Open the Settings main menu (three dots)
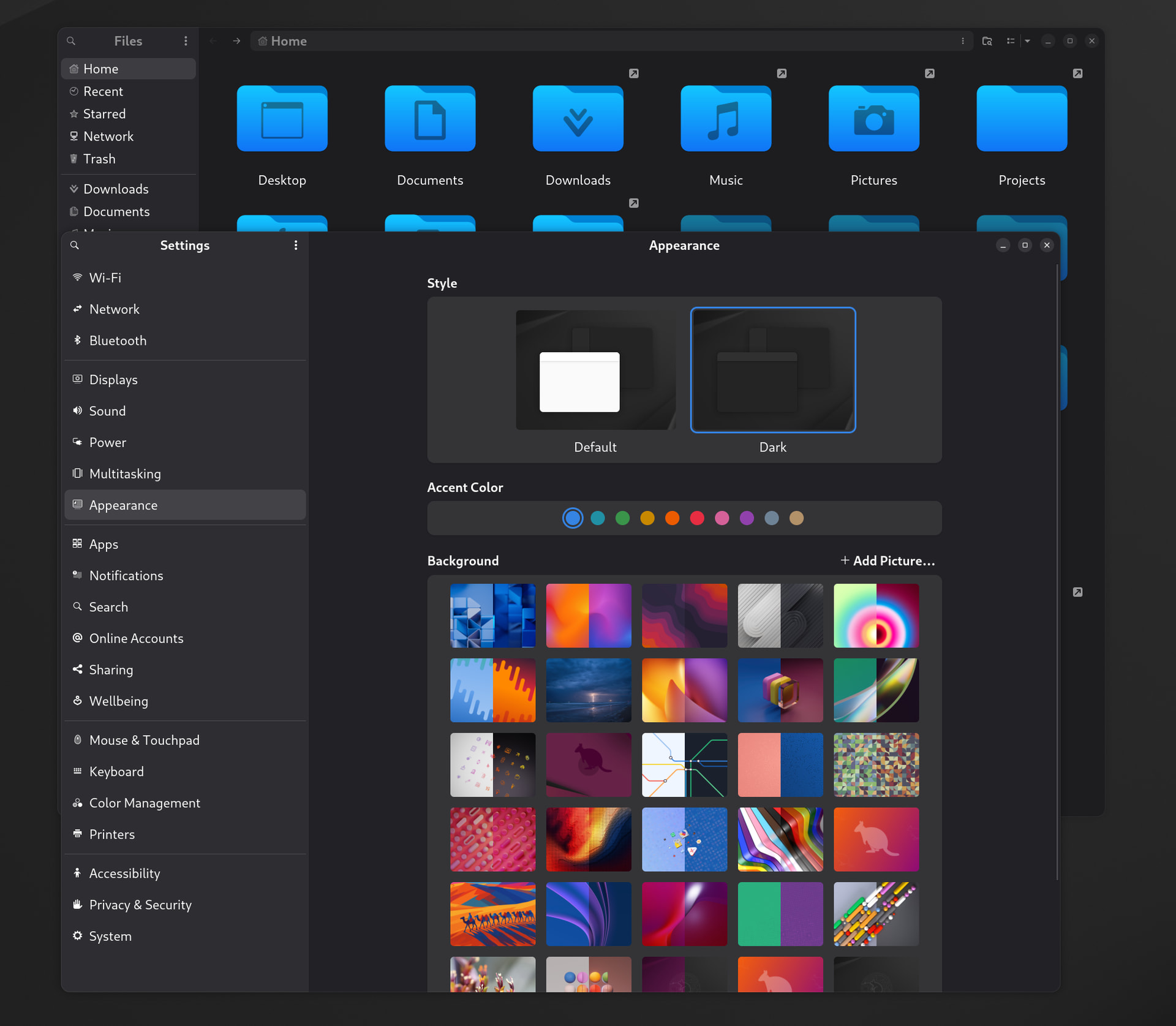 point(296,245)
